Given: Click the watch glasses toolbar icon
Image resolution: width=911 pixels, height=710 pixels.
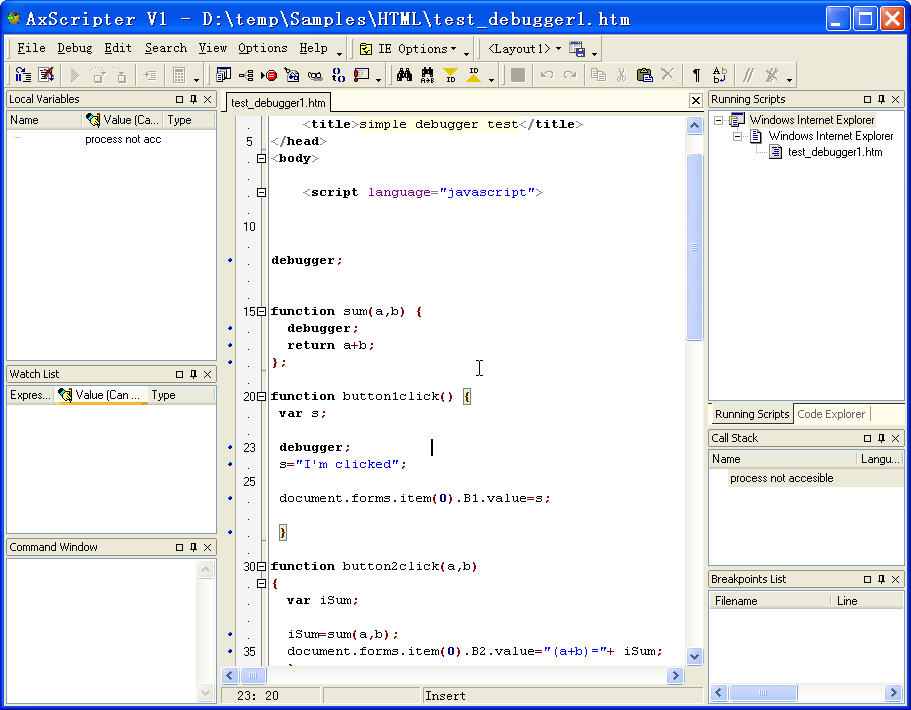Looking at the screenshot, I should click(315, 75).
